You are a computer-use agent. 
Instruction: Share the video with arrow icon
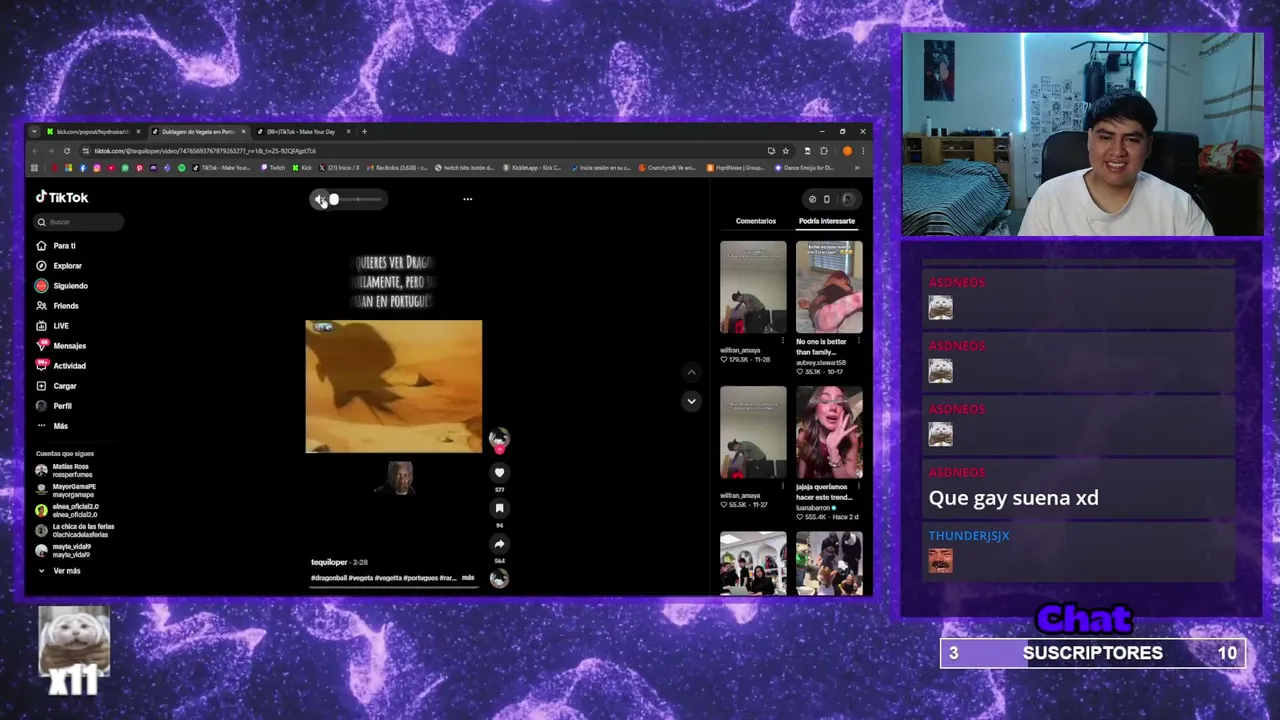tap(499, 544)
